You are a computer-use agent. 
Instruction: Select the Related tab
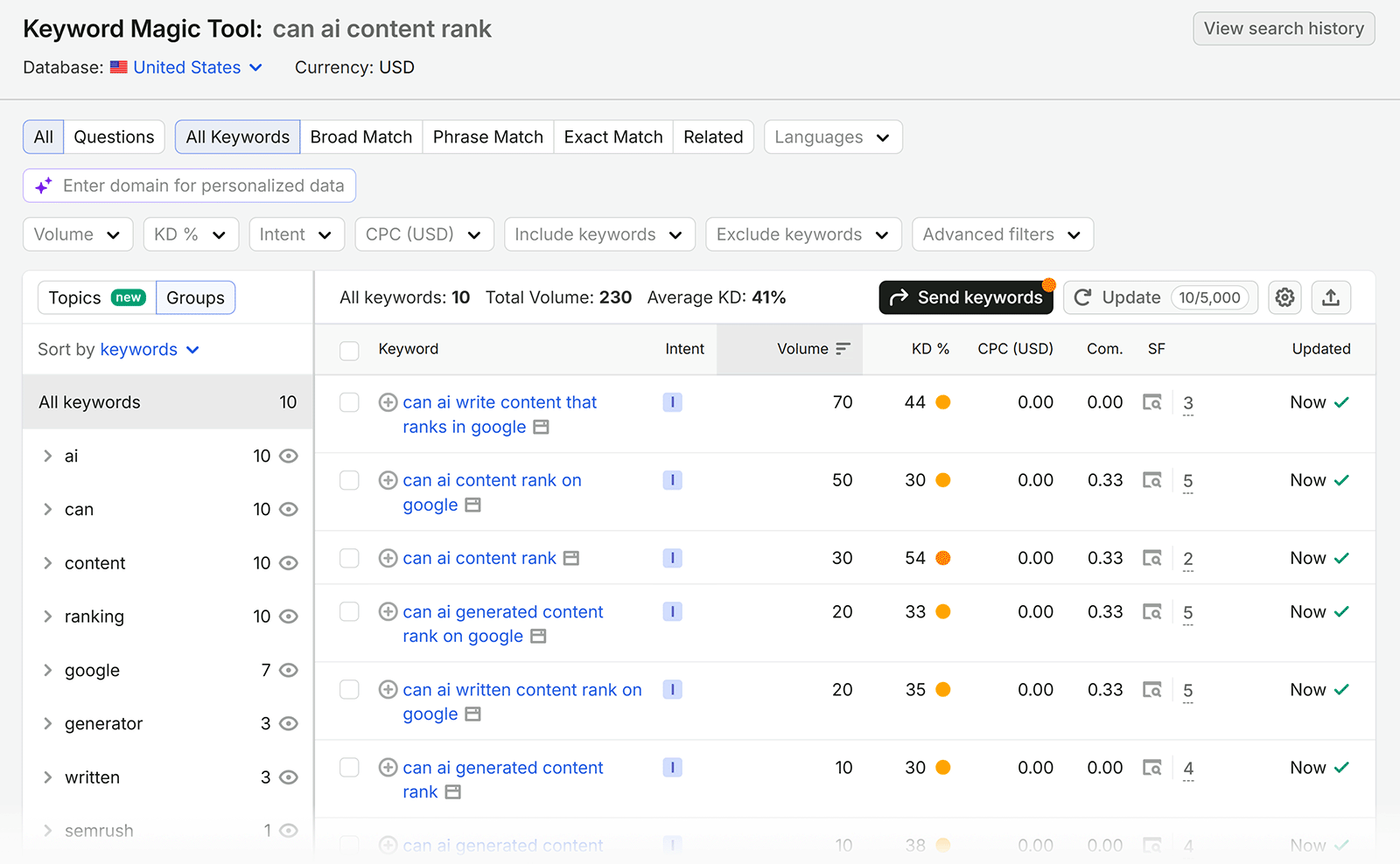713,137
